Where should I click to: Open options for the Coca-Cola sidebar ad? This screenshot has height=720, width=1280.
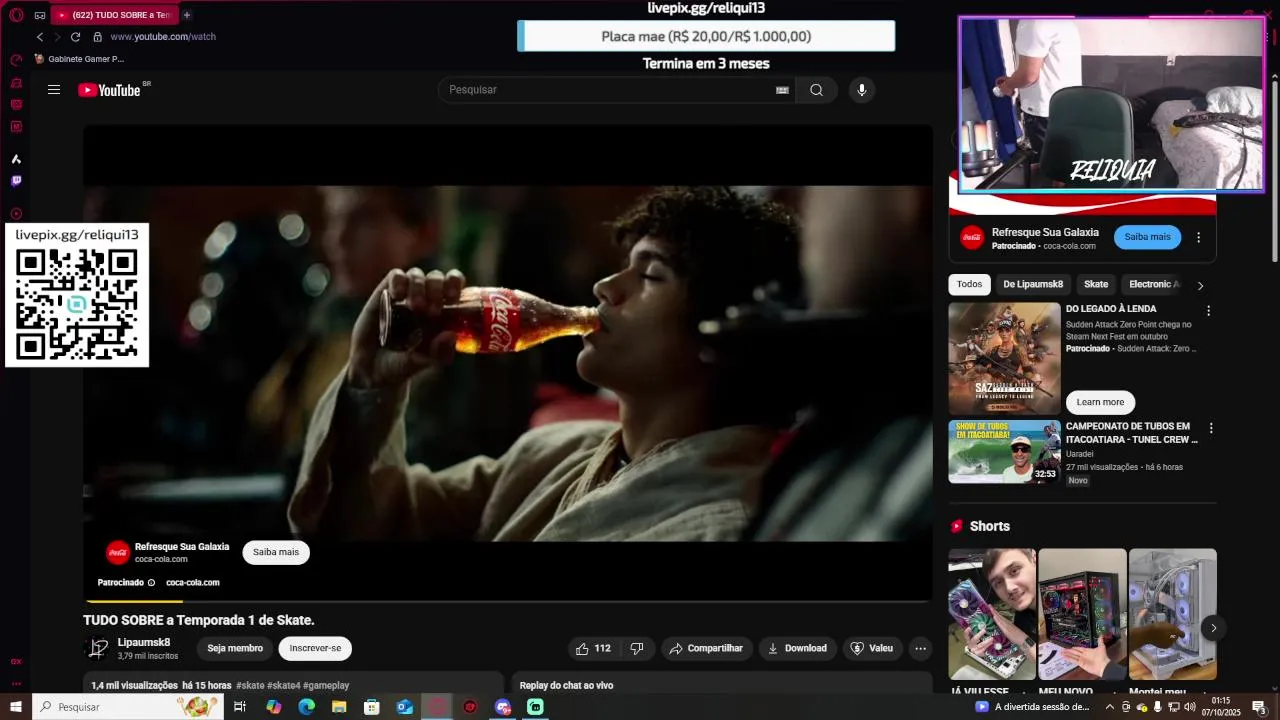tap(1198, 238)
